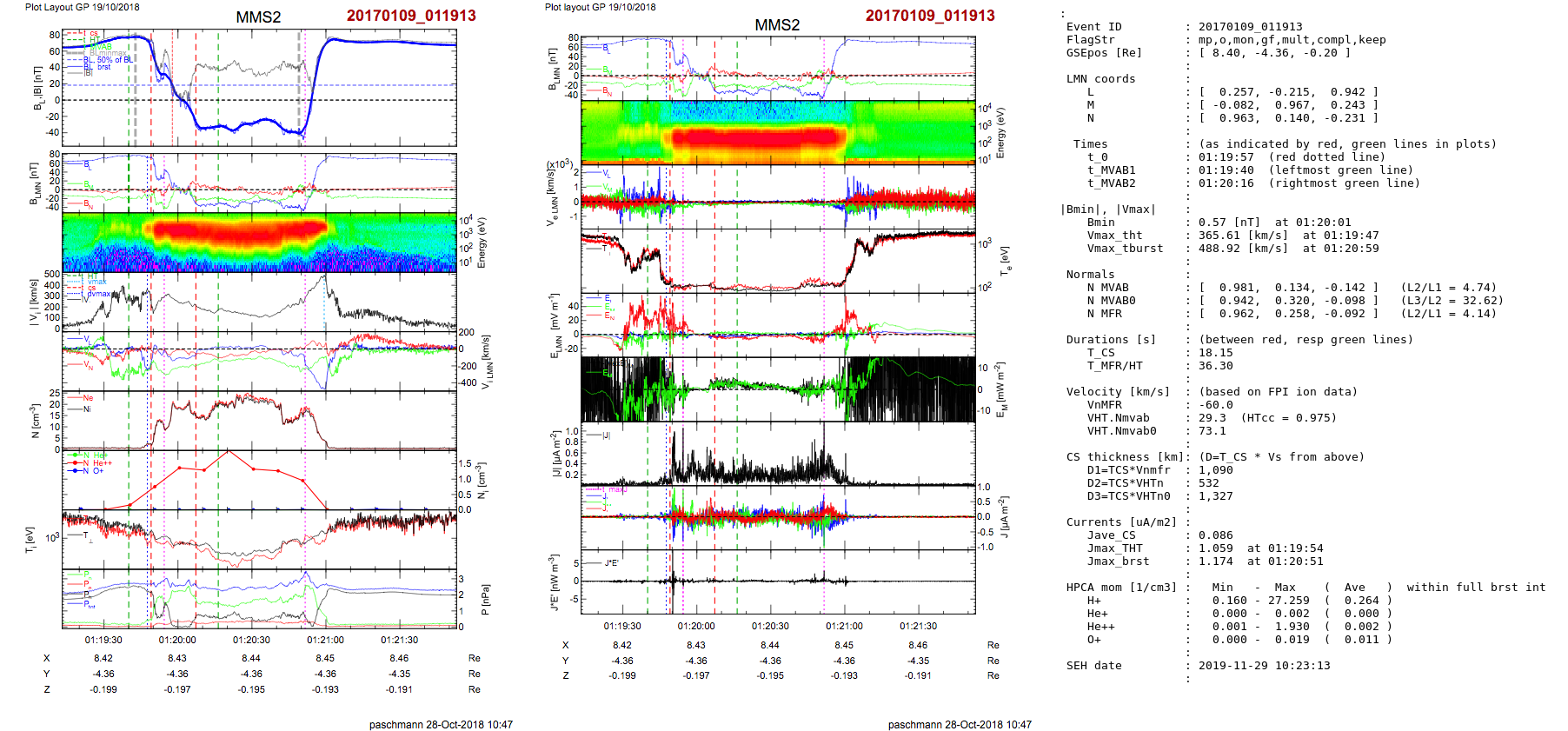Click the Jmax_brst current row
This screenshot has width=1568, height=731.
click(x=1118, y=562)
